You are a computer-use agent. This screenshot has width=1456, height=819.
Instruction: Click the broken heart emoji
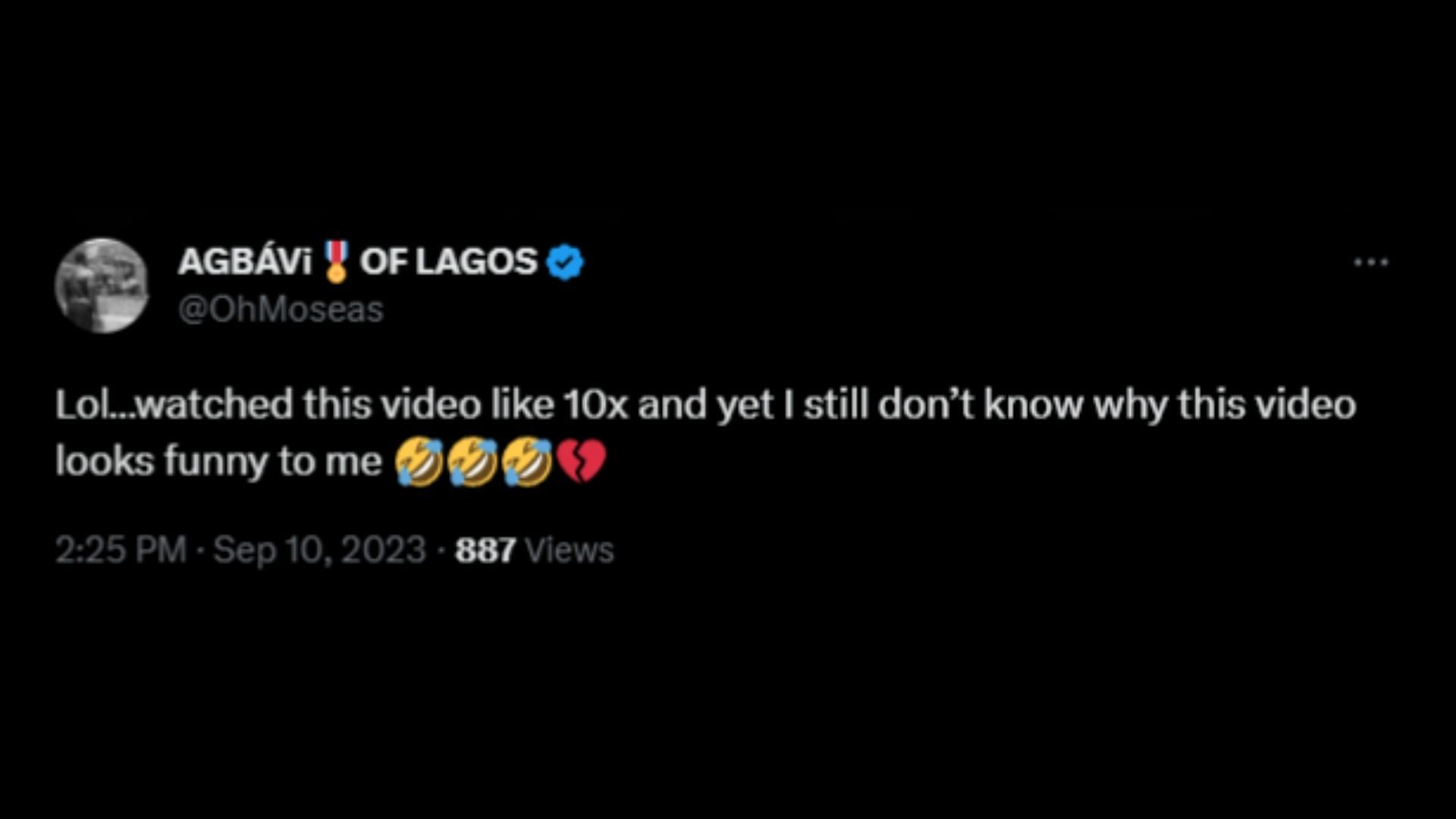(582, 462)
